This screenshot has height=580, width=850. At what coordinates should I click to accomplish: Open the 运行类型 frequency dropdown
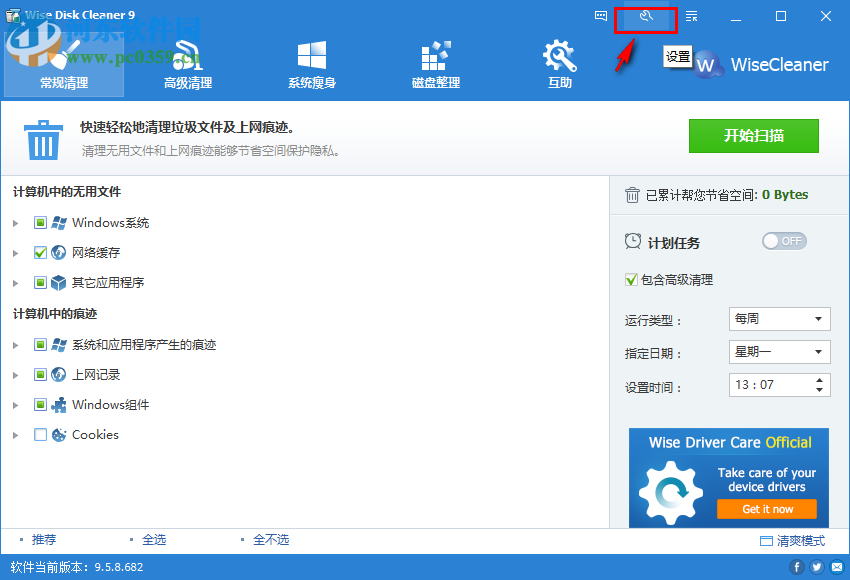pos(779,318)
